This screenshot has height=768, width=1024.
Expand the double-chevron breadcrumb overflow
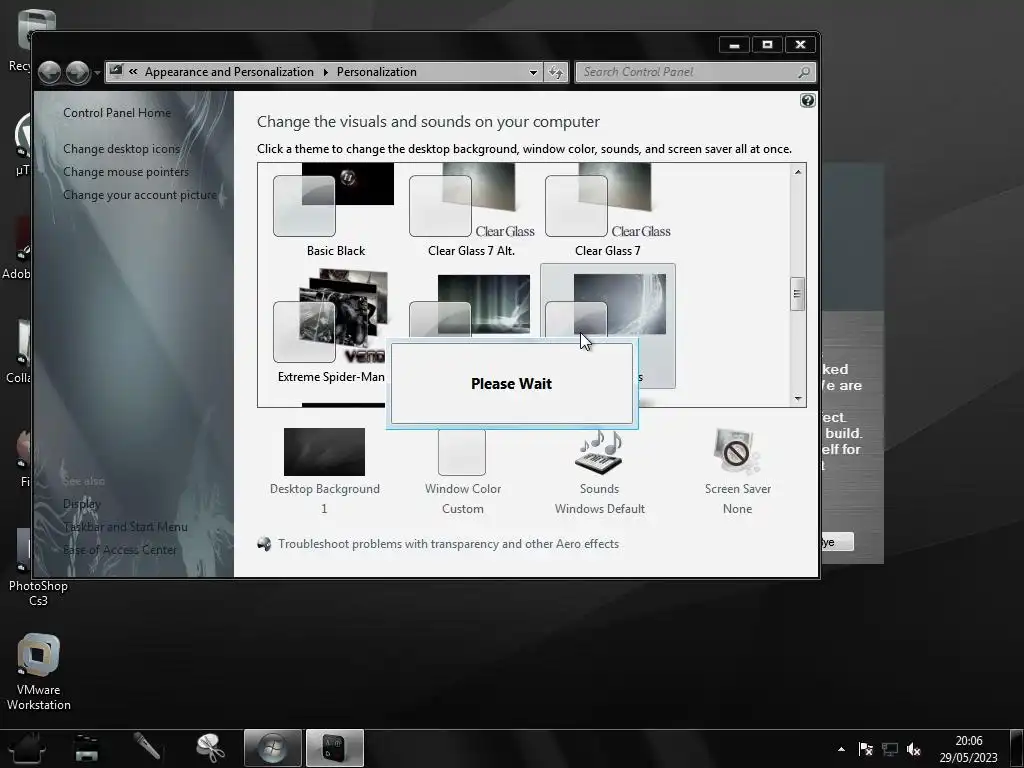coord(133,72)
